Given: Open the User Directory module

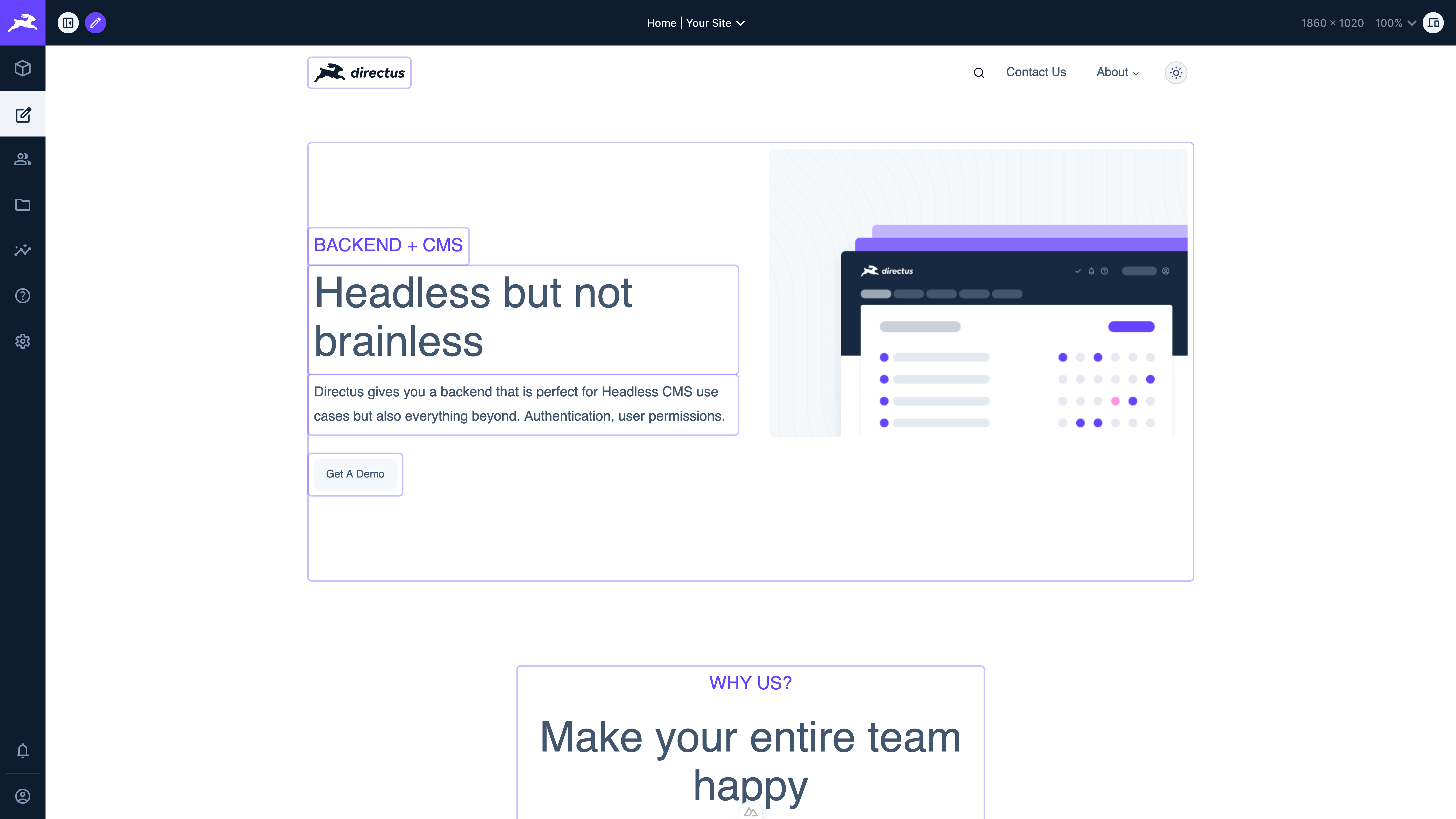Looking at the screenshot, I should coord(22,160).
